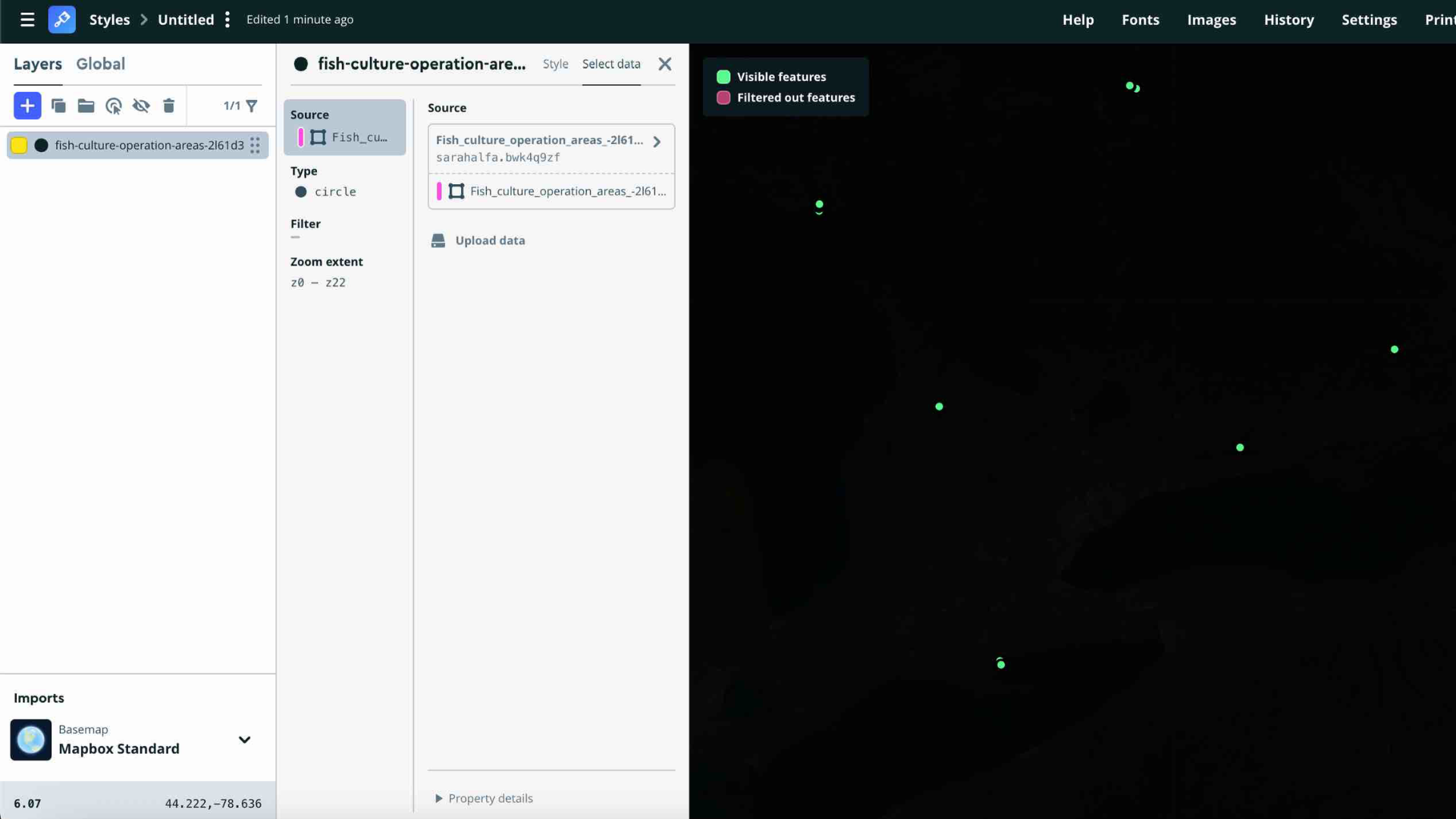Toggle Visible features legend swatch
The height and width of the screenshot is (819, 1456).
[723, 77]
